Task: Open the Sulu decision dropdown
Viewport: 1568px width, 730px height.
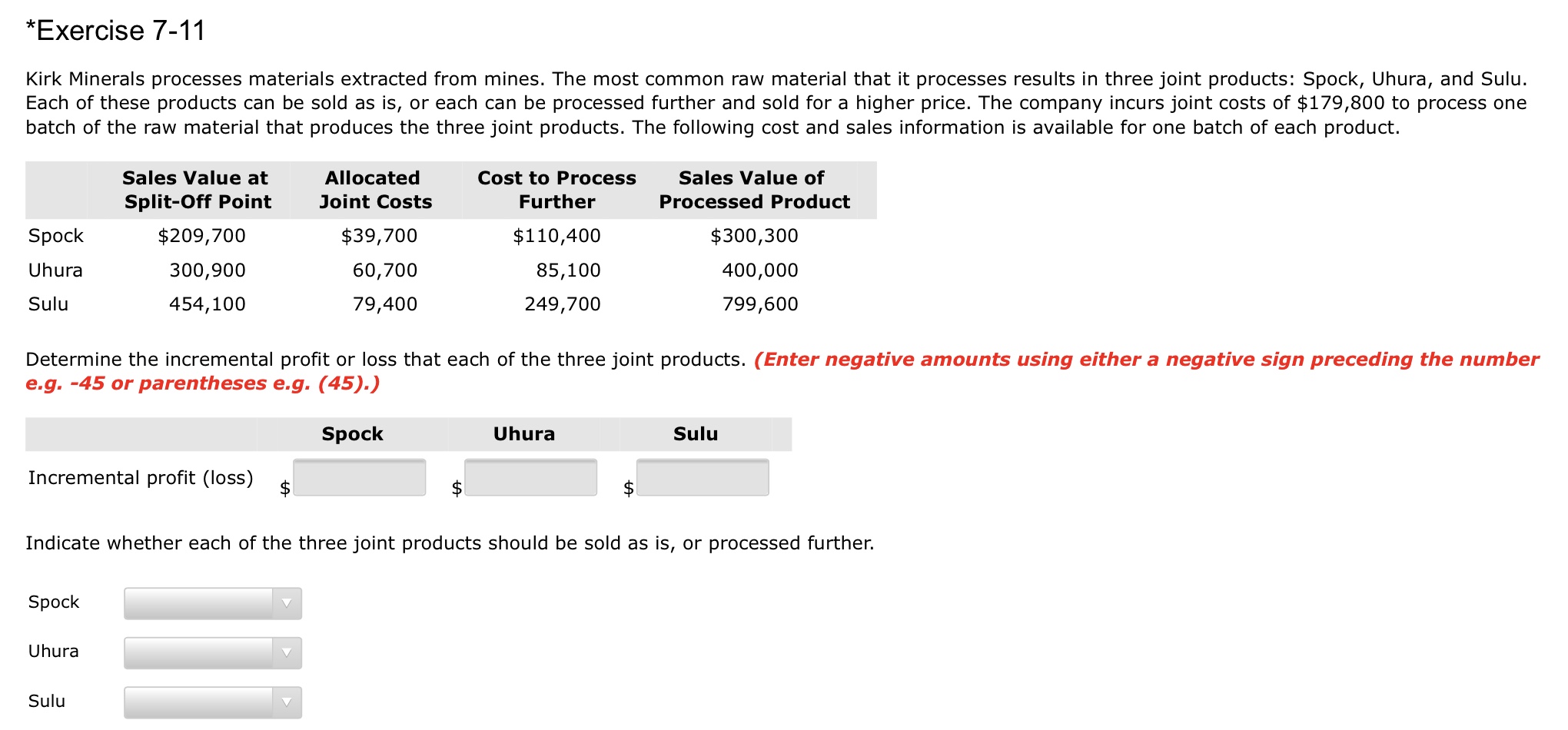Action: [x=212, y=702]
